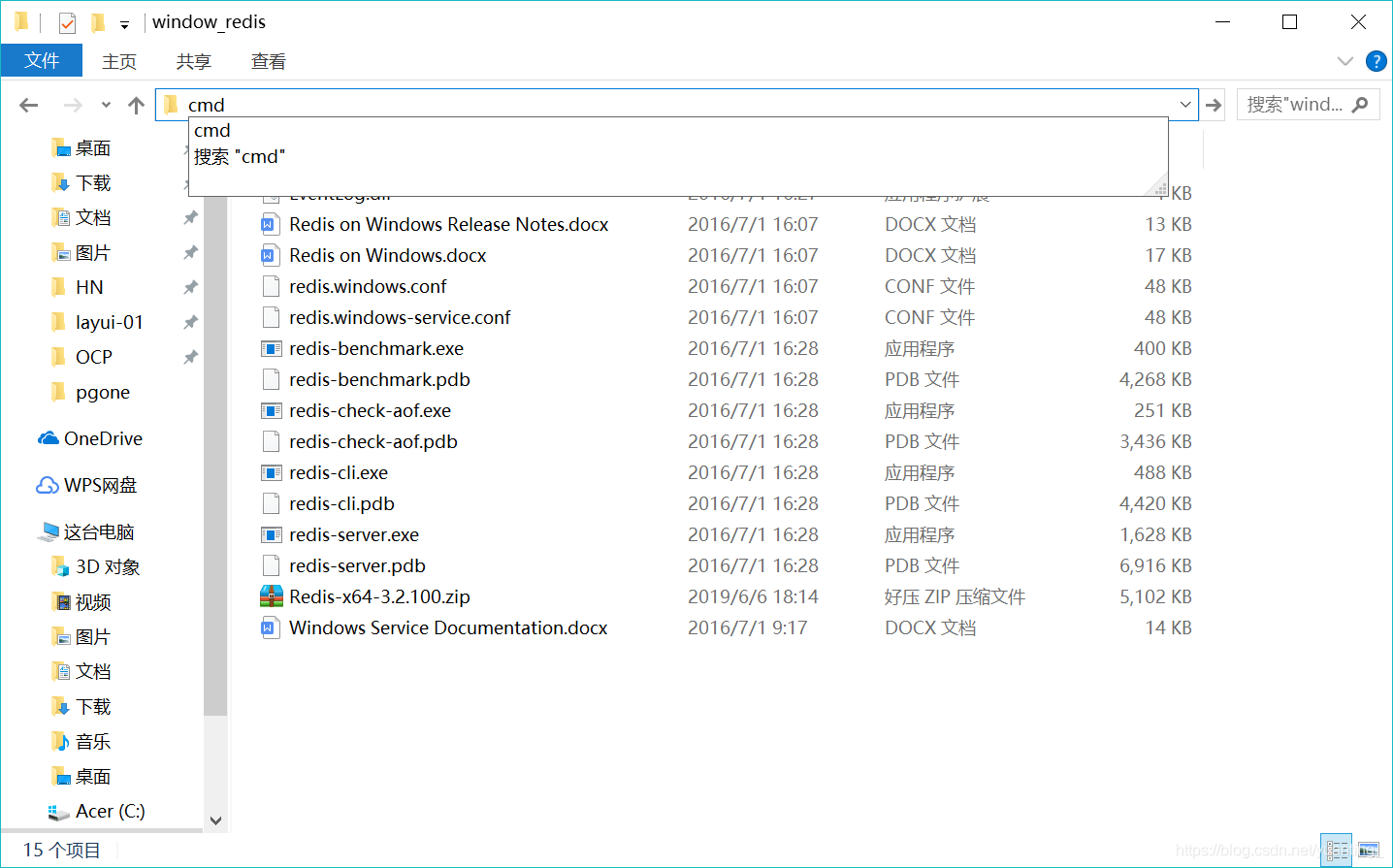Select redis-benchmark.exe application icon
This screenshot has height=868, width=1393.
pyautogui.click(x=271, y=349)
